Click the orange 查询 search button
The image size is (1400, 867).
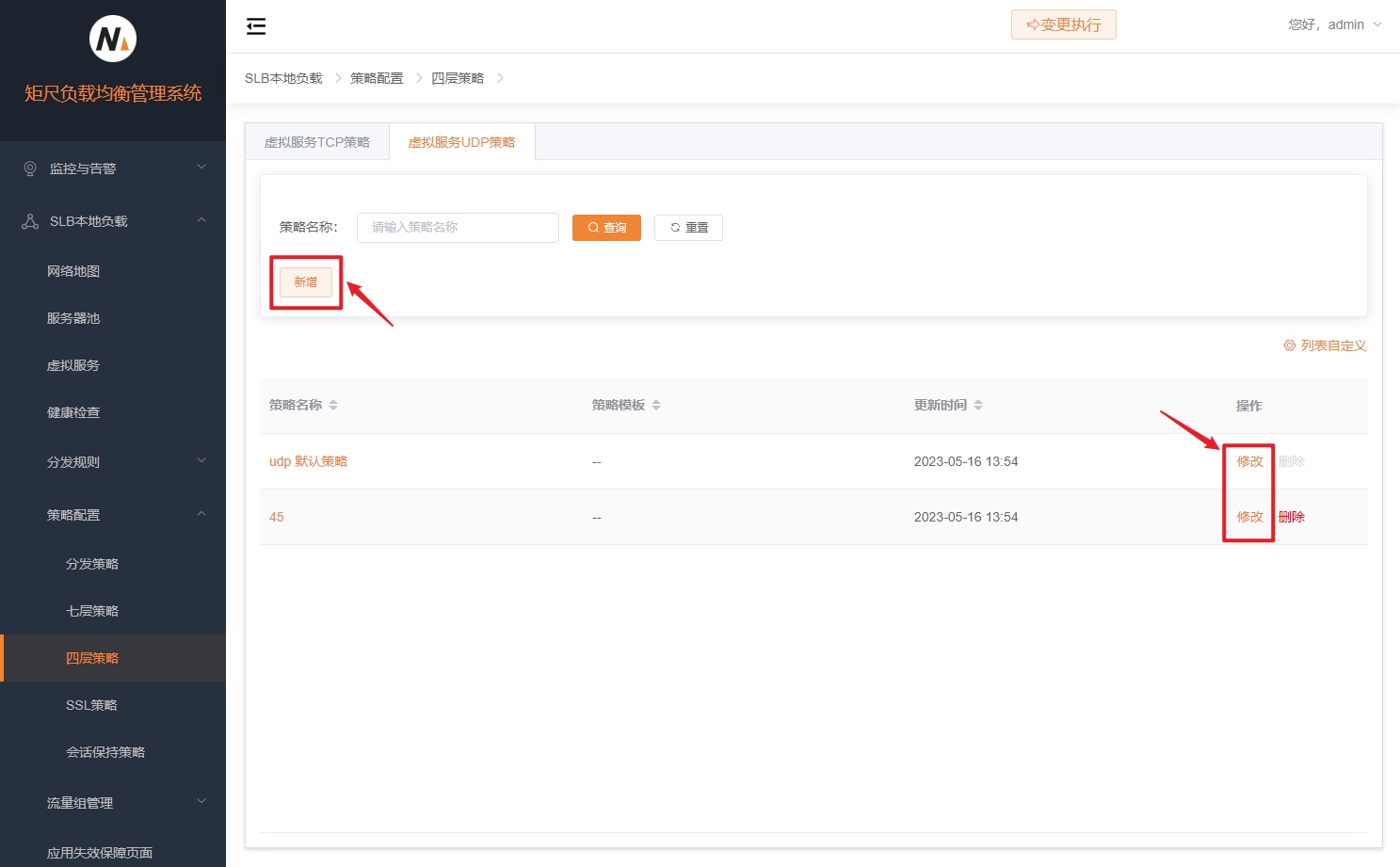pyautogui.click(x=606, y=228)
